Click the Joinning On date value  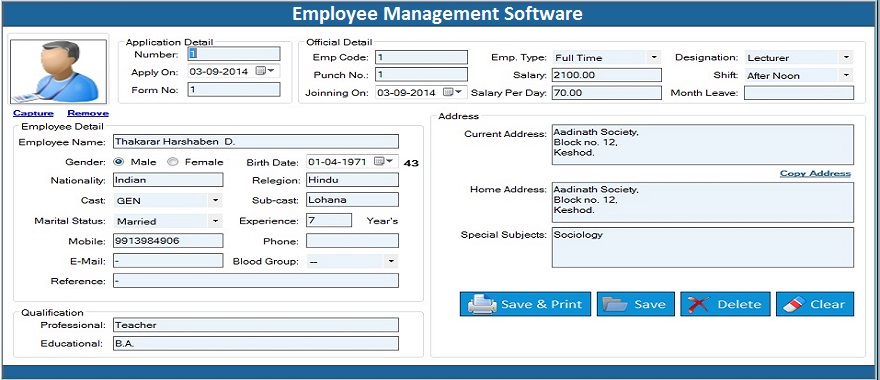[x=406, y=93]
